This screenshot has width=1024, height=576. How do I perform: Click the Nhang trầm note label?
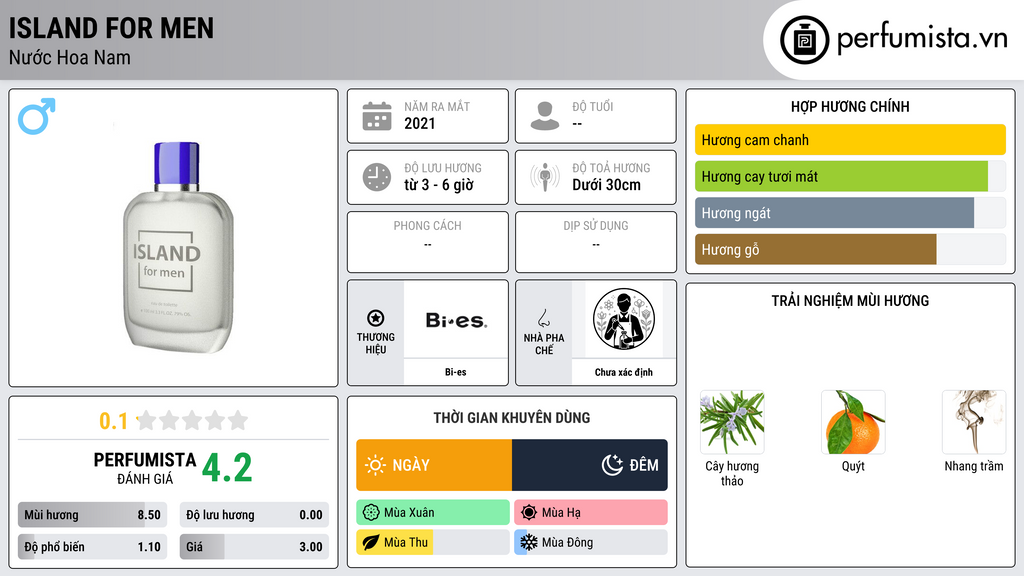click(x=974, y=466)
